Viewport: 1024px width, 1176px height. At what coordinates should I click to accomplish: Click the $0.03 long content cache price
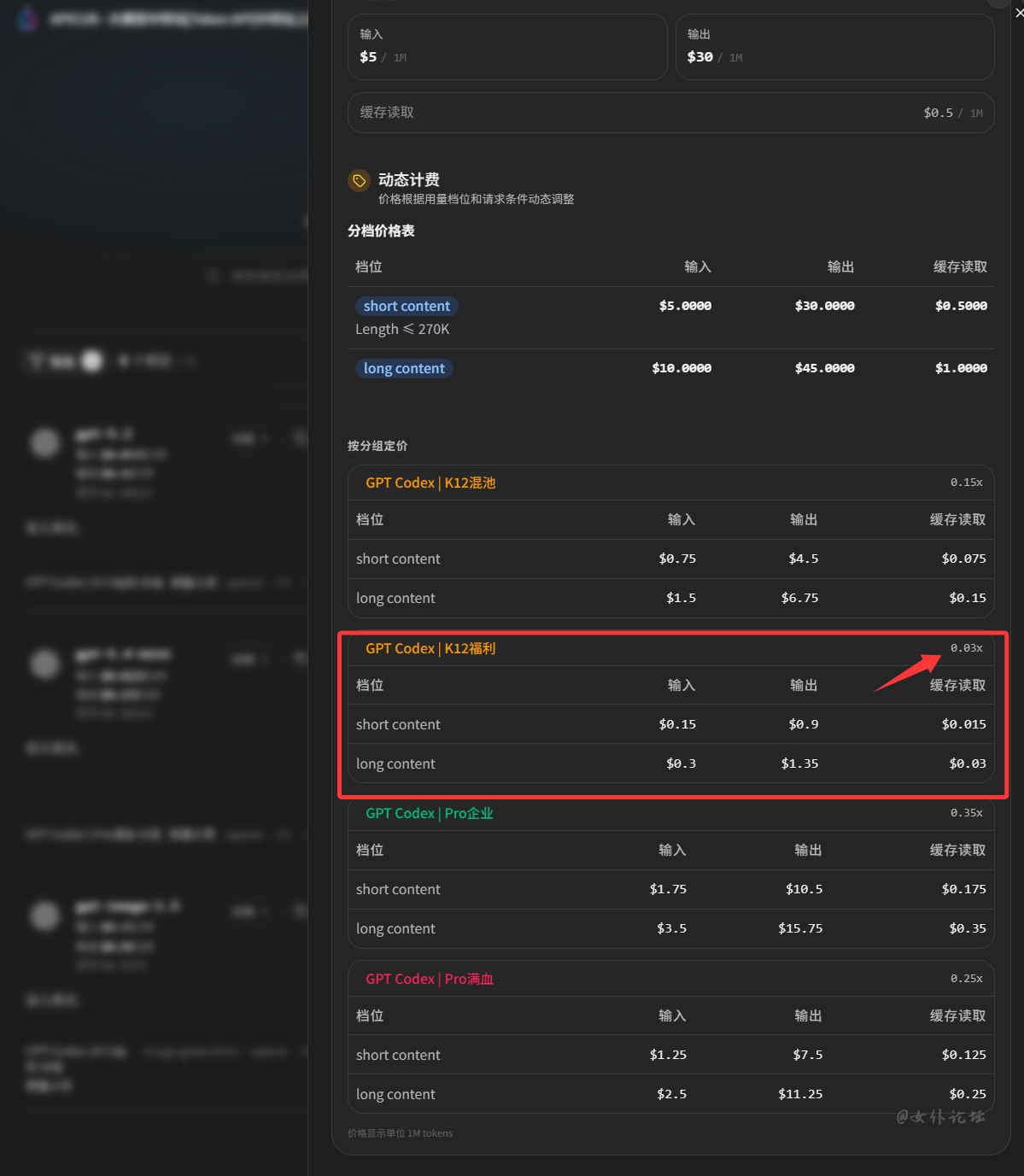click(x=968, y=764)
